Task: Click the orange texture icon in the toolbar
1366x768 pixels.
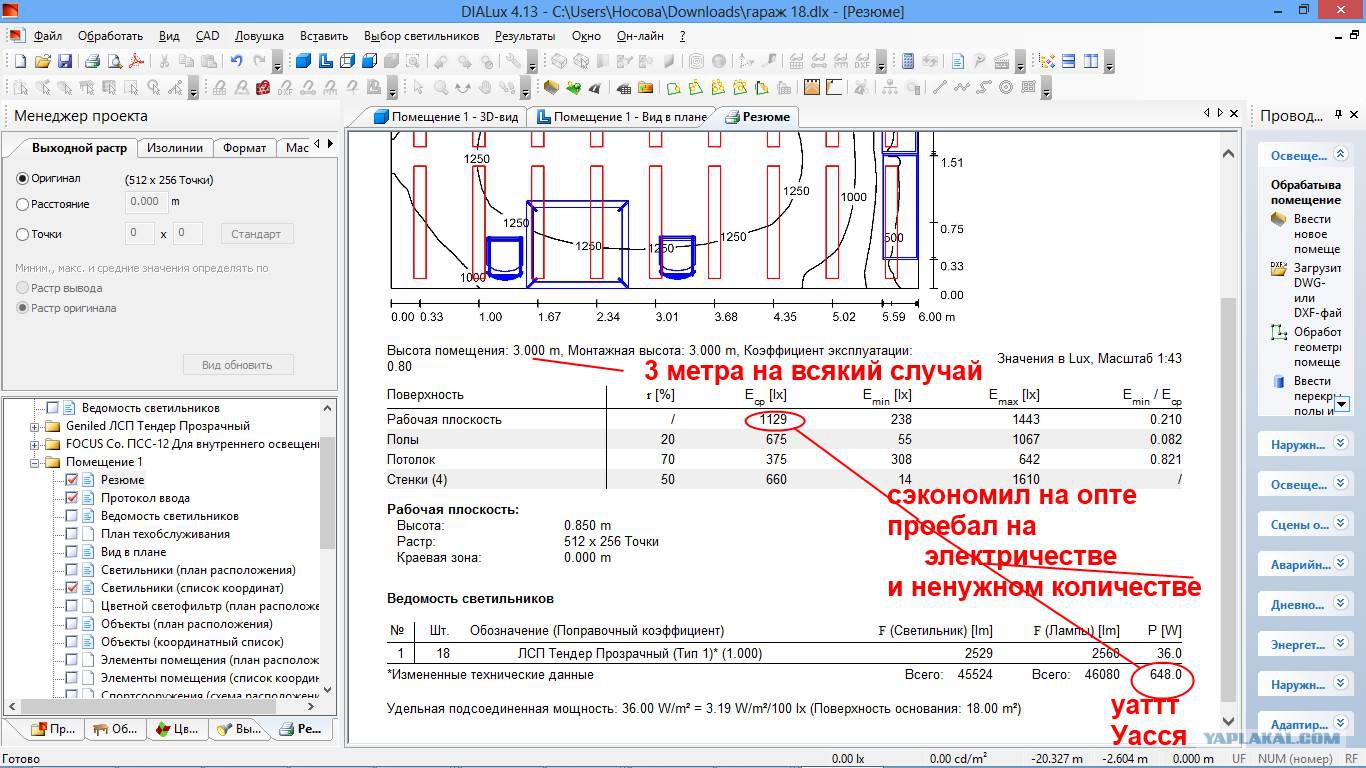Action: point(645,87)
